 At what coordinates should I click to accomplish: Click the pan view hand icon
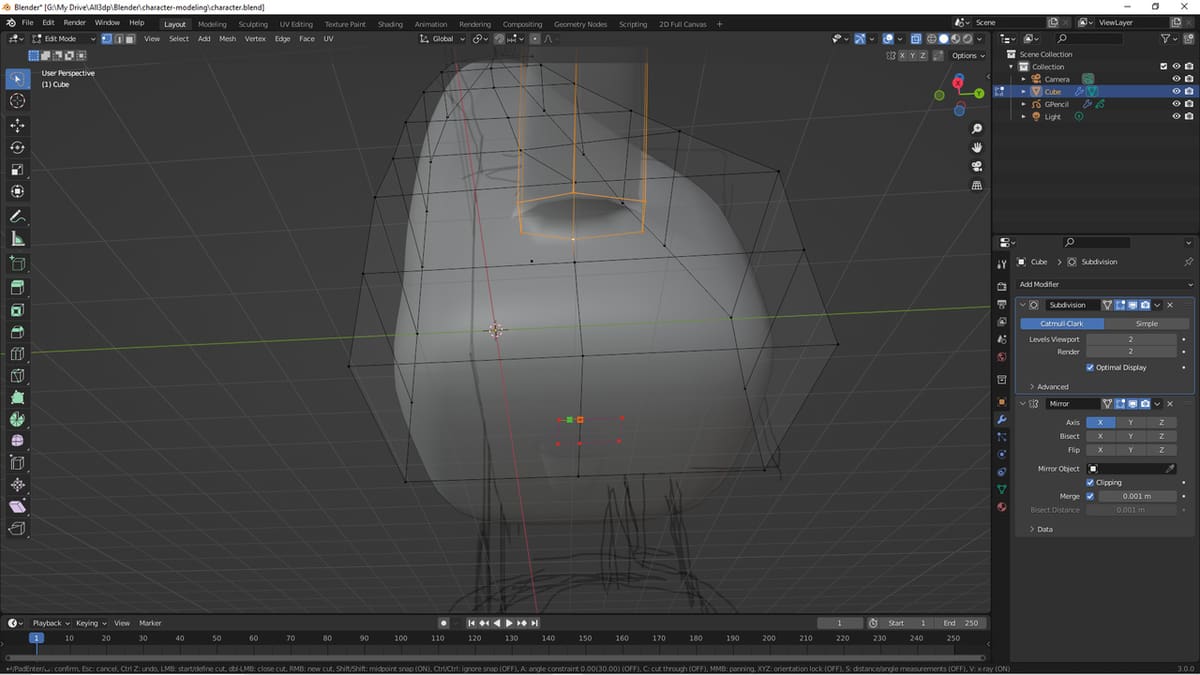pos(977,148)
